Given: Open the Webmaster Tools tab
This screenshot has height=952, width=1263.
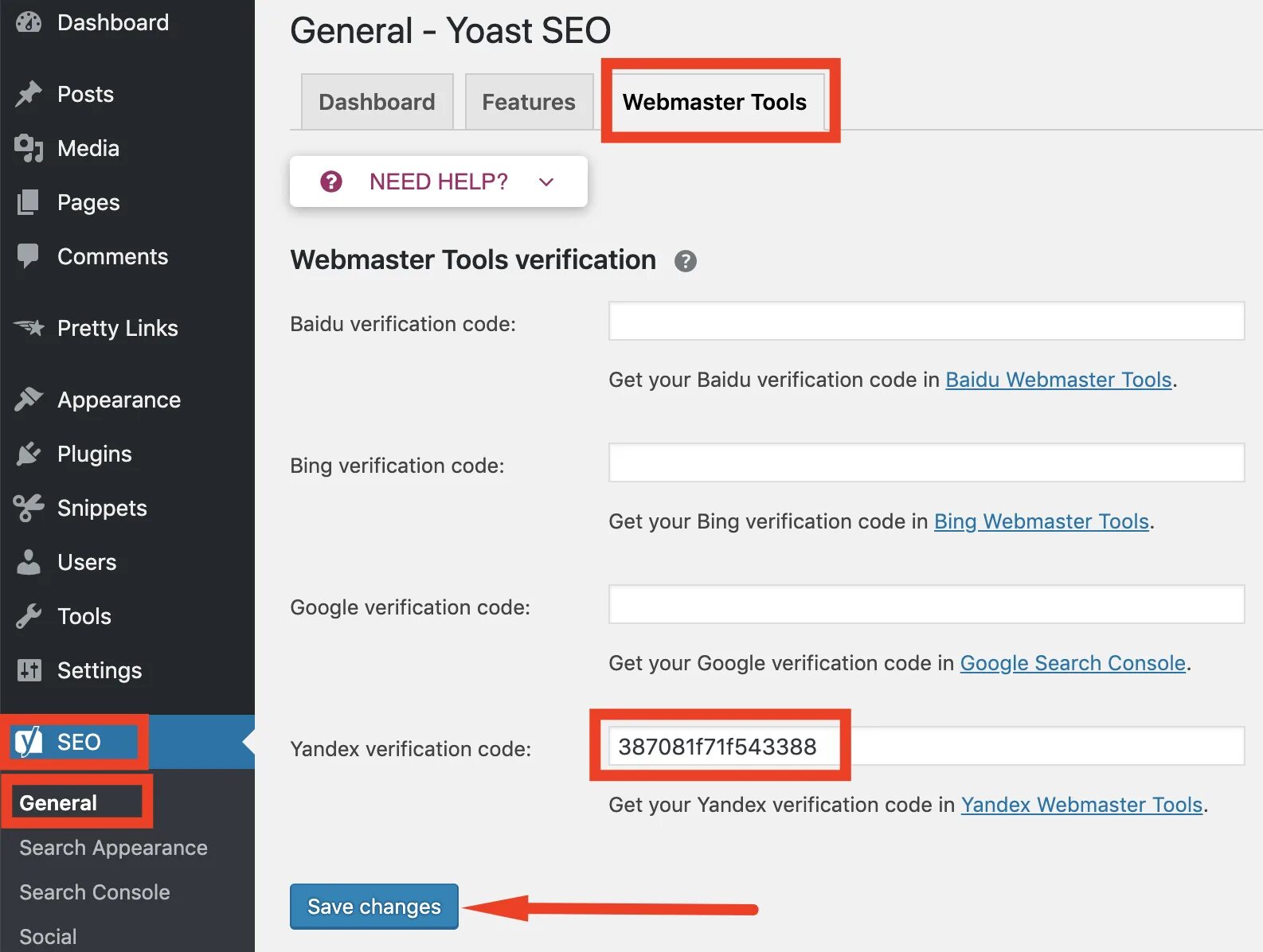Looking at the screenshot, I should (x=714, y=102).
